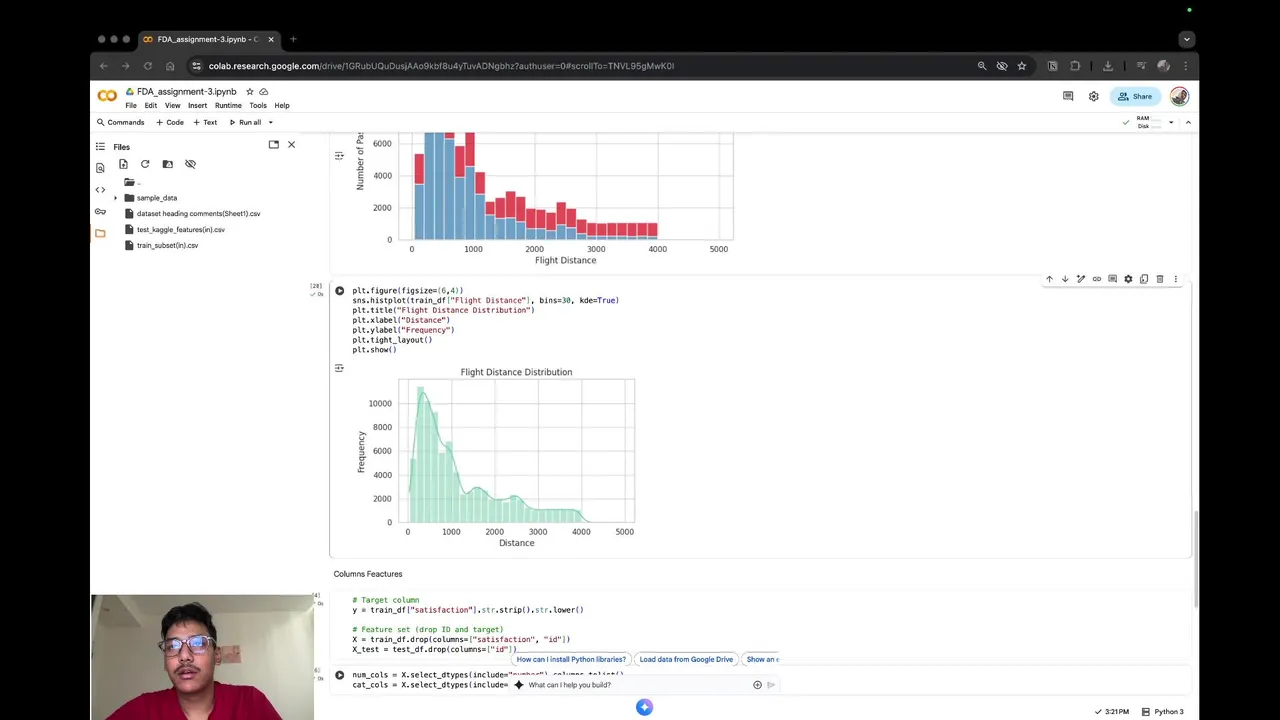The width and height of the screenshot is (1280, 720).
Task: Close the Files panel
Action: click(291, 145)
